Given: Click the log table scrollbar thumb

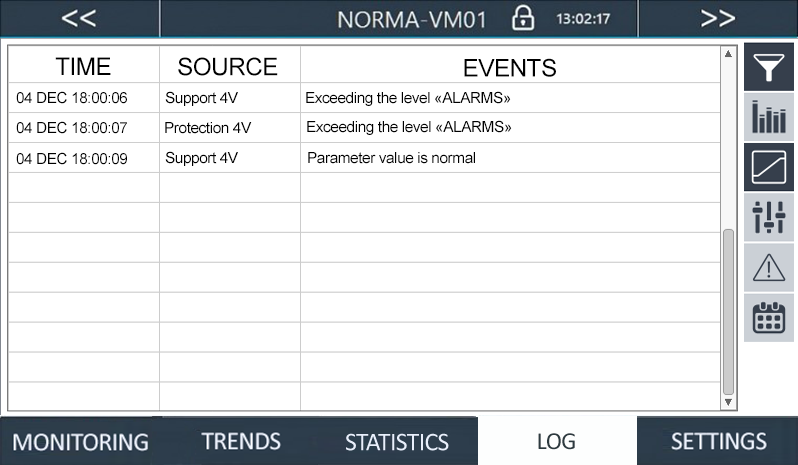Looking at the screenshot, I should coord(728,312).
